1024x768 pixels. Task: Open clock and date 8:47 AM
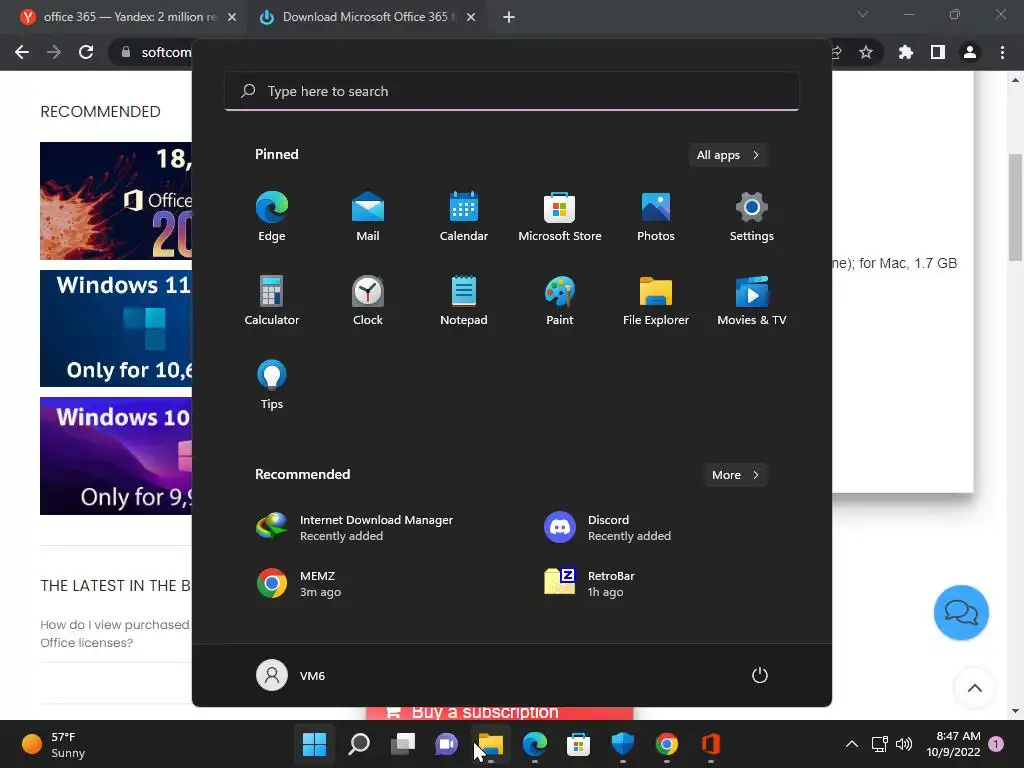click(x=953, y=744)
